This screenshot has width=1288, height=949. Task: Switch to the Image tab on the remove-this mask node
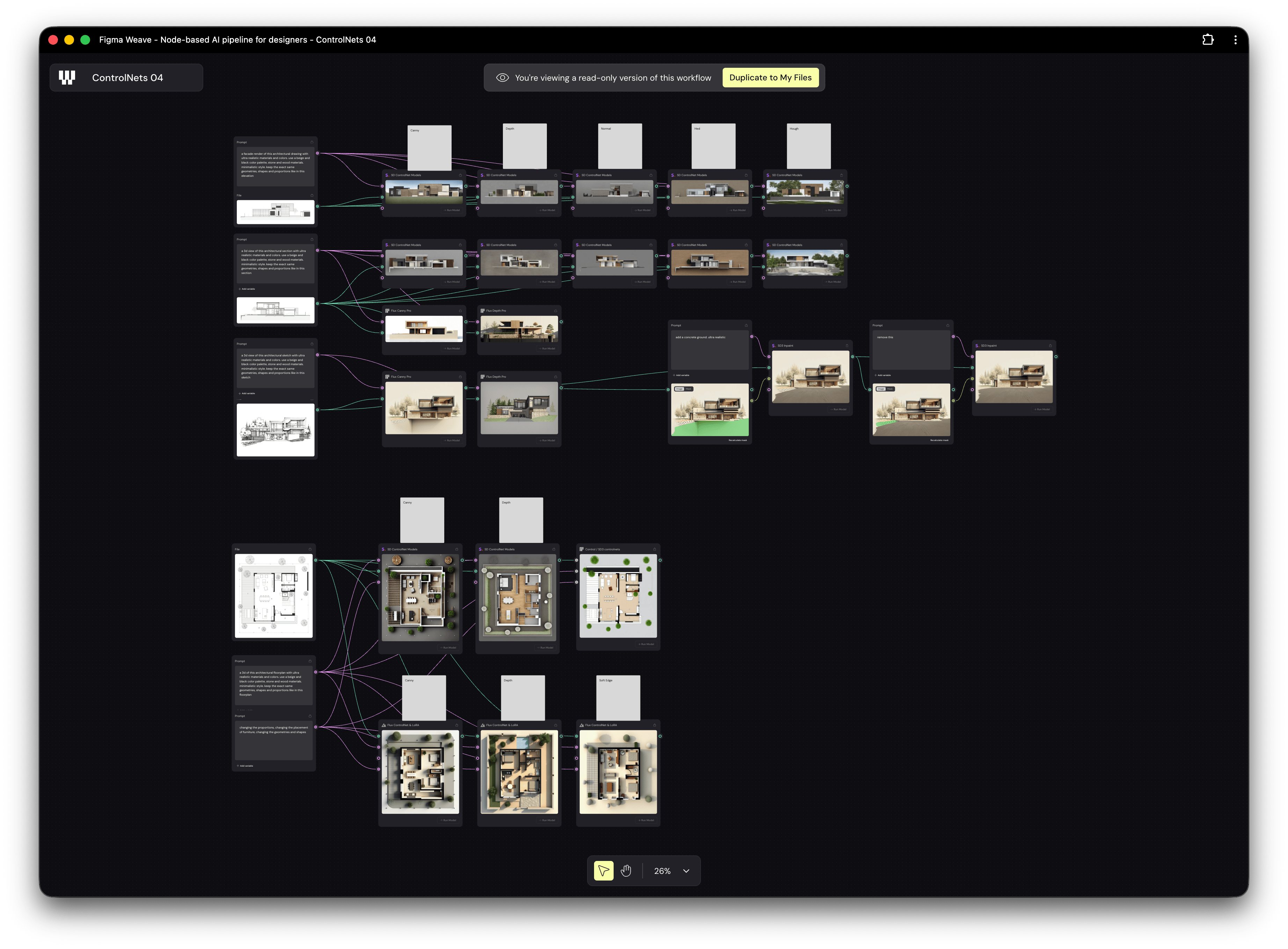(881, 389)
